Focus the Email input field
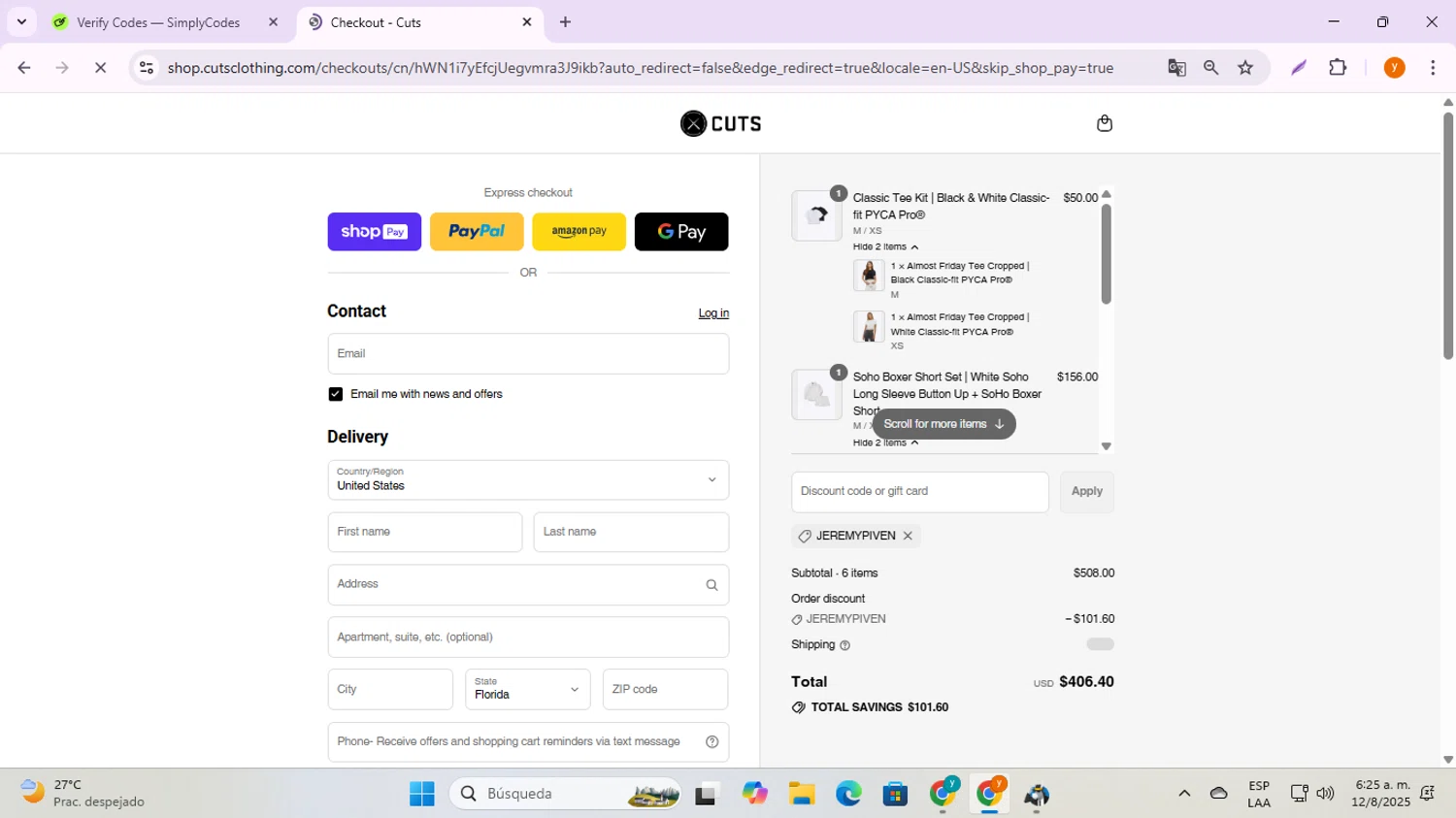The width and height of the screenshot is (1456, 818). coord(528,354)
